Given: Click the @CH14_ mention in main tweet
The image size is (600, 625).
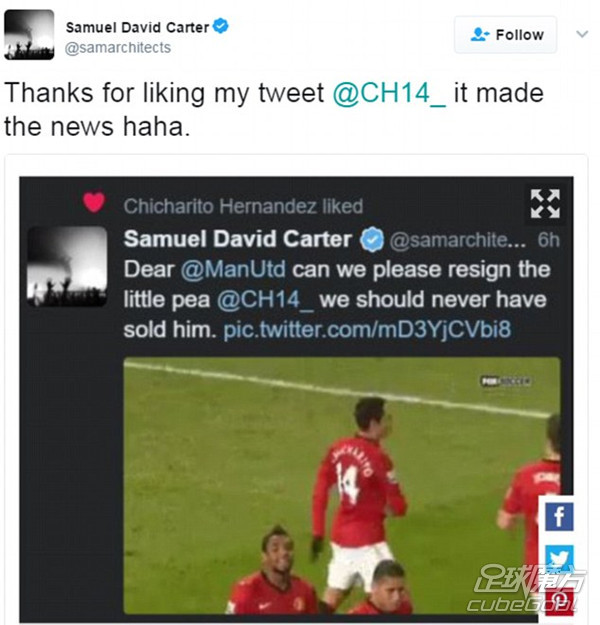Looking at the screenshot, I should (389, 94).
